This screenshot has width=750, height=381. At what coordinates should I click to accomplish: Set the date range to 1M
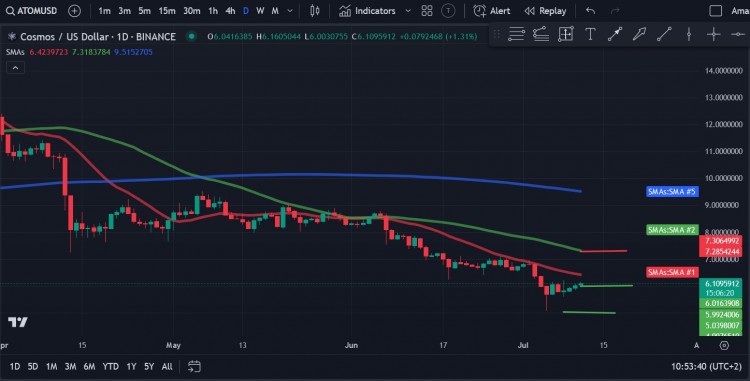pos(52,367)
